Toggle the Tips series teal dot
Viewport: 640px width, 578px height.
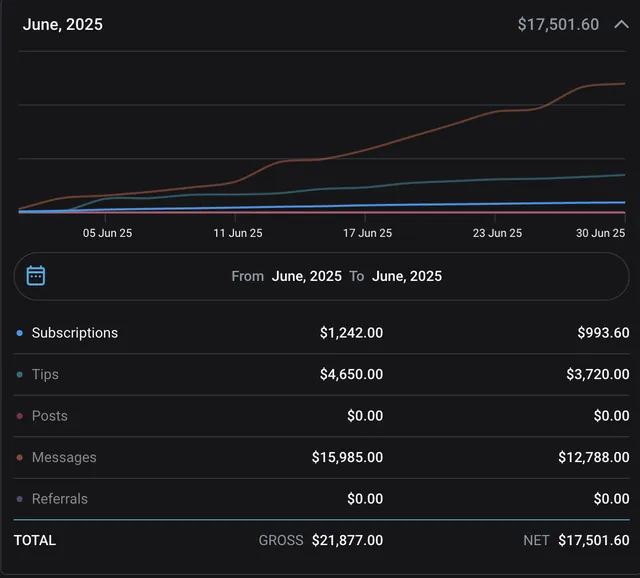[19, 375]
